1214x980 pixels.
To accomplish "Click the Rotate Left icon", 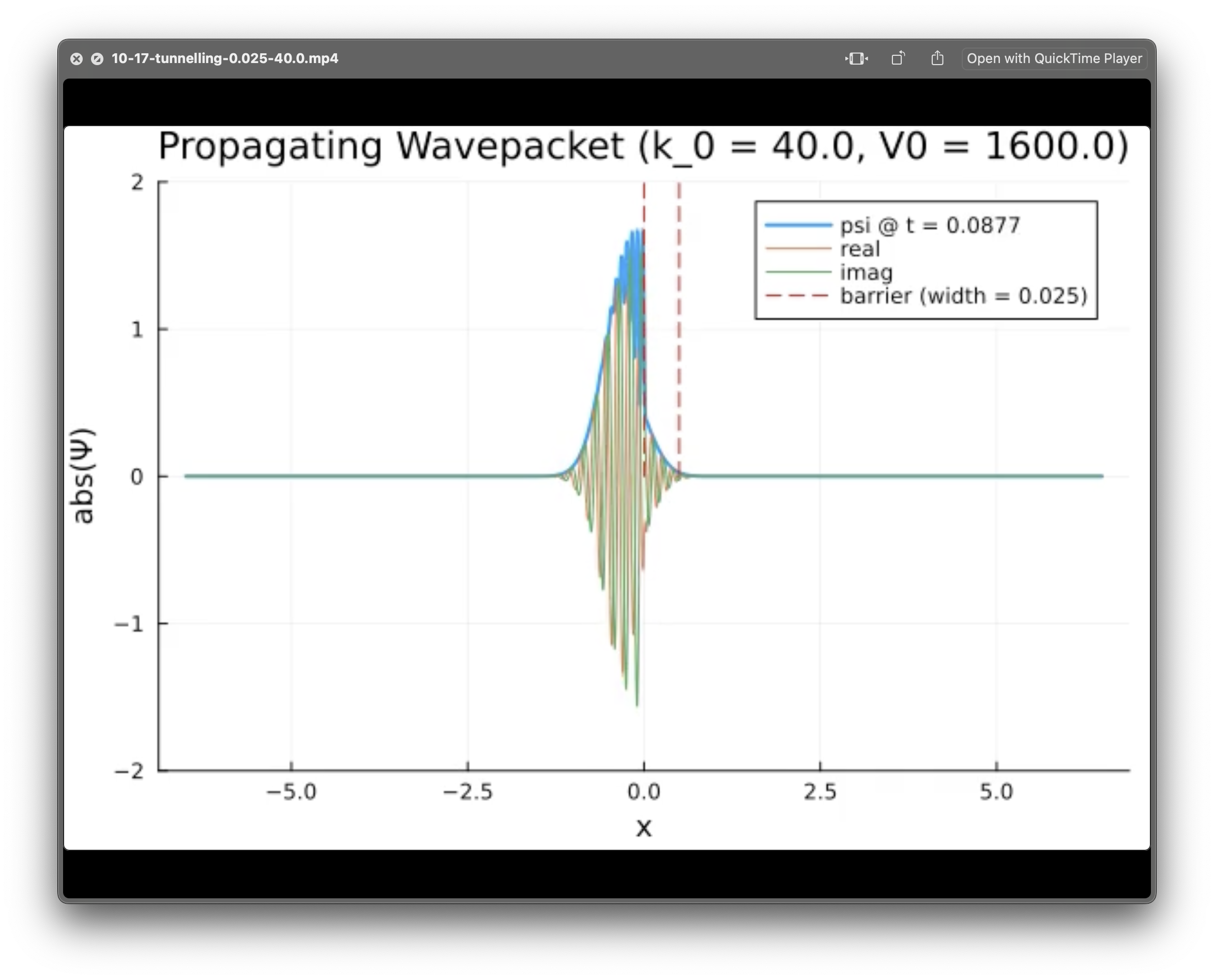I will tap(898, 59).
